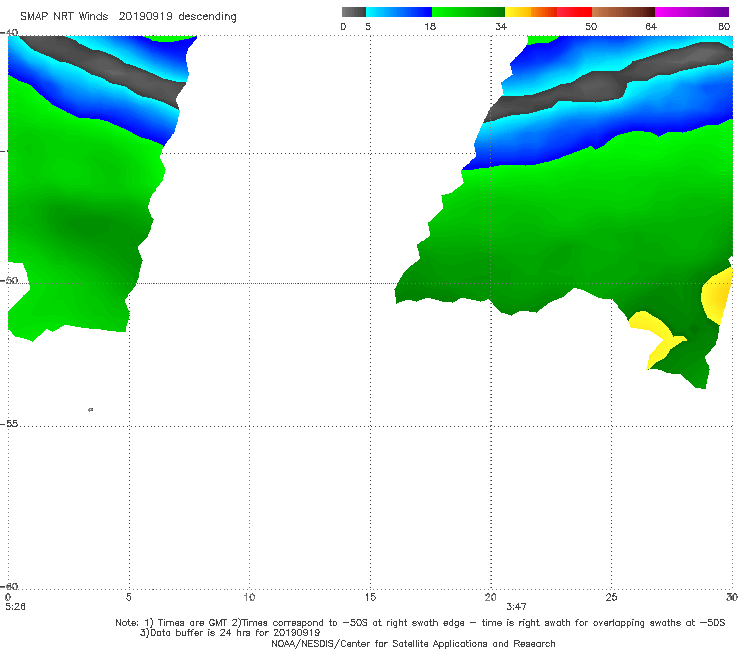
Task: Click the 'NOAA/NESDIS/Center for Satellite Applications' credit
Action: pos(413,643)
